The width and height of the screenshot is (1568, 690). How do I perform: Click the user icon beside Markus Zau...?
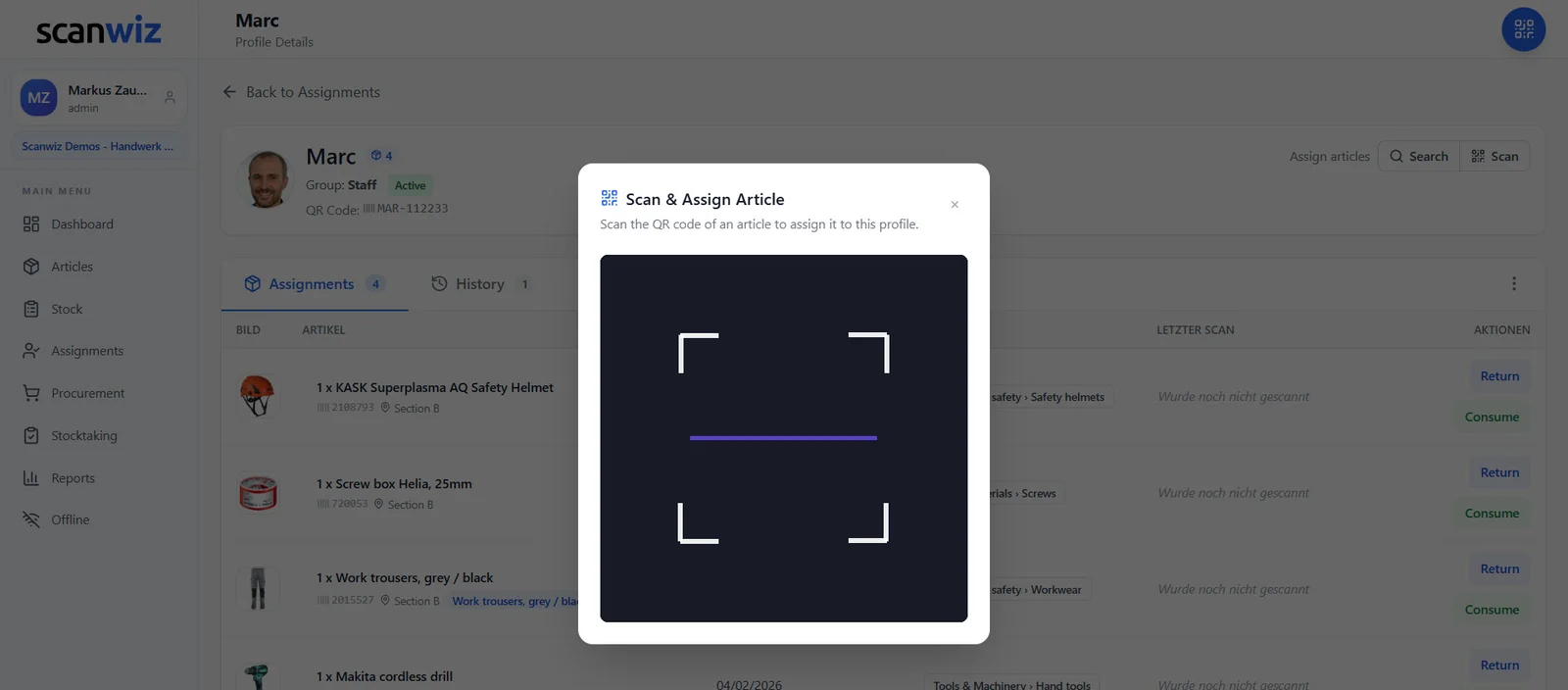point(170,97)
